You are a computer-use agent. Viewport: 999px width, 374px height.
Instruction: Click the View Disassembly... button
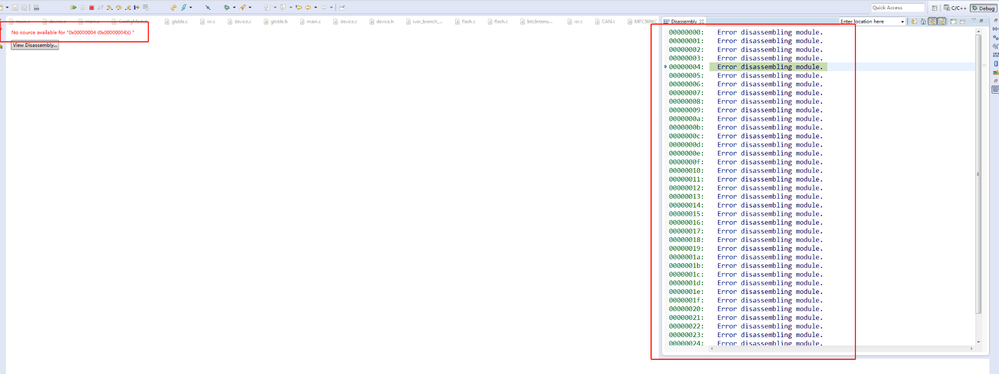click(34, 45)
